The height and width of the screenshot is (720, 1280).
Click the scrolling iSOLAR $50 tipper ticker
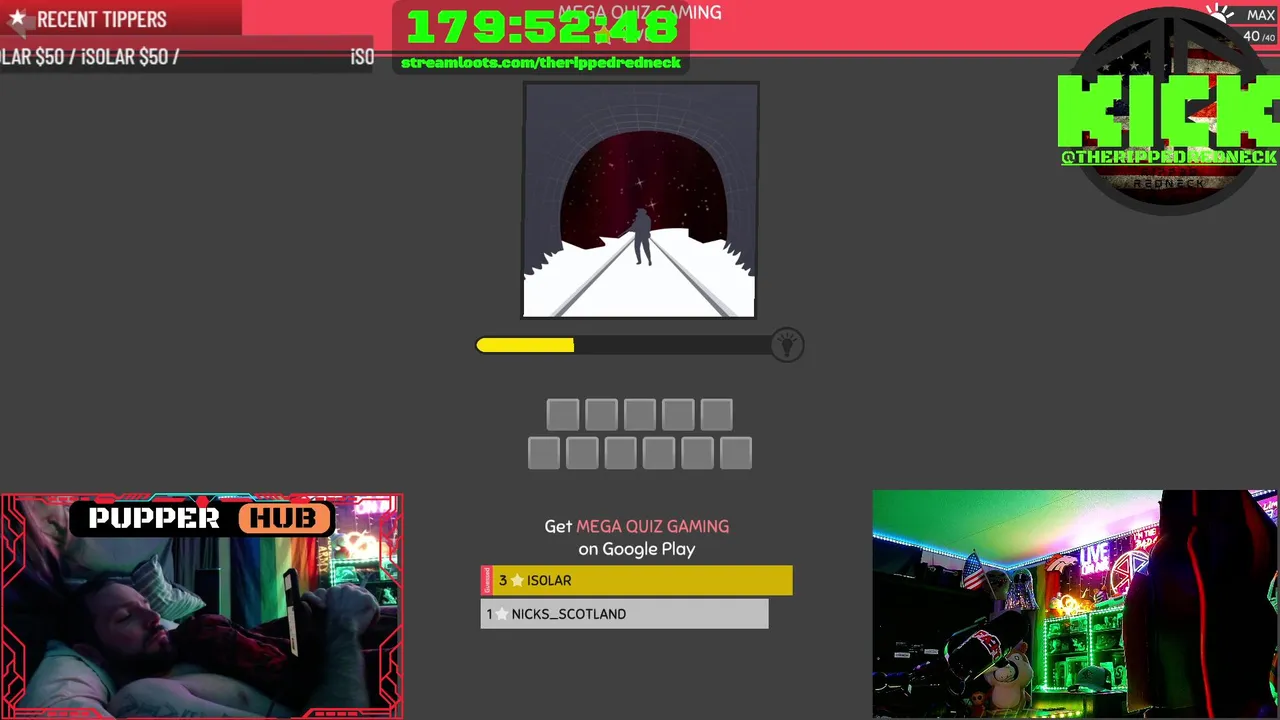(x=188, y=57)
